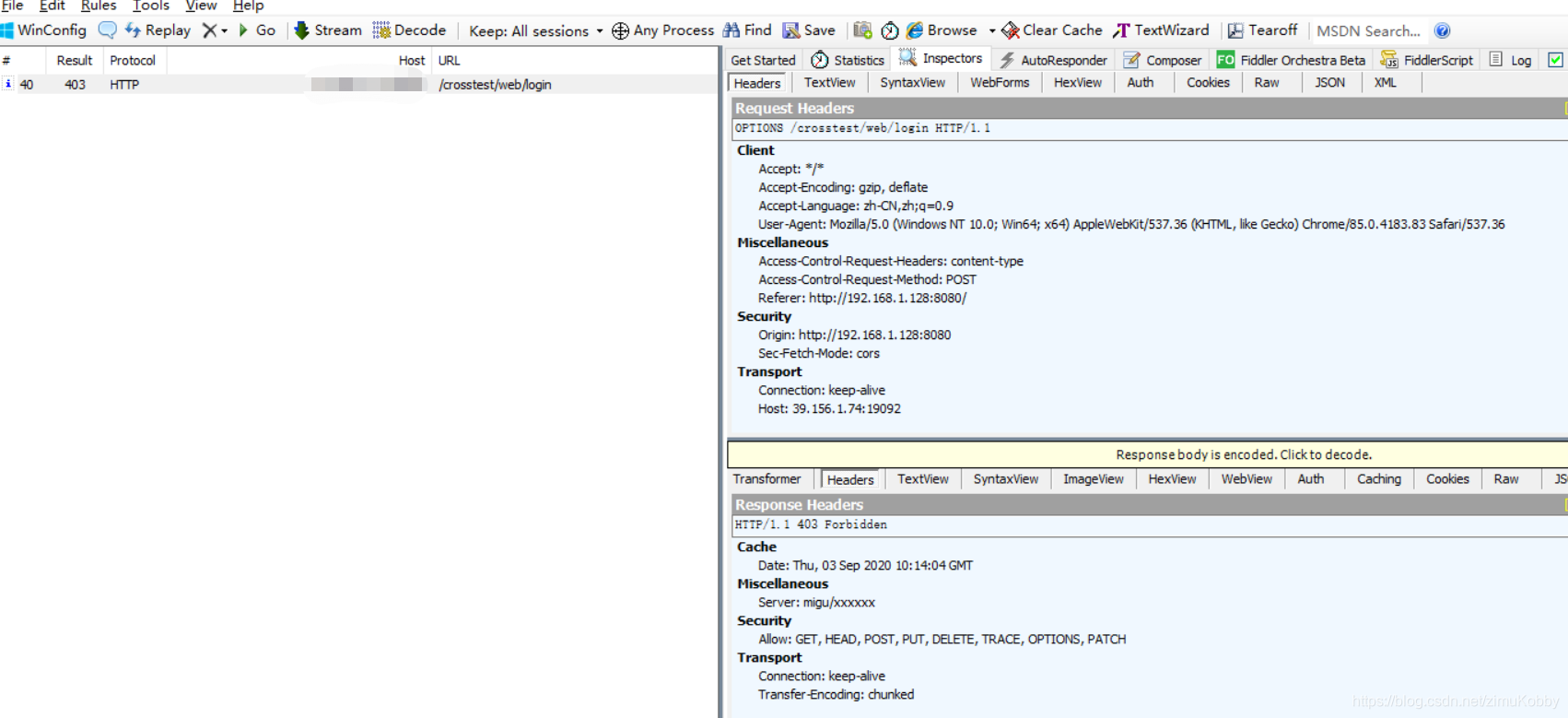Open the Help menu

(248, 6)
